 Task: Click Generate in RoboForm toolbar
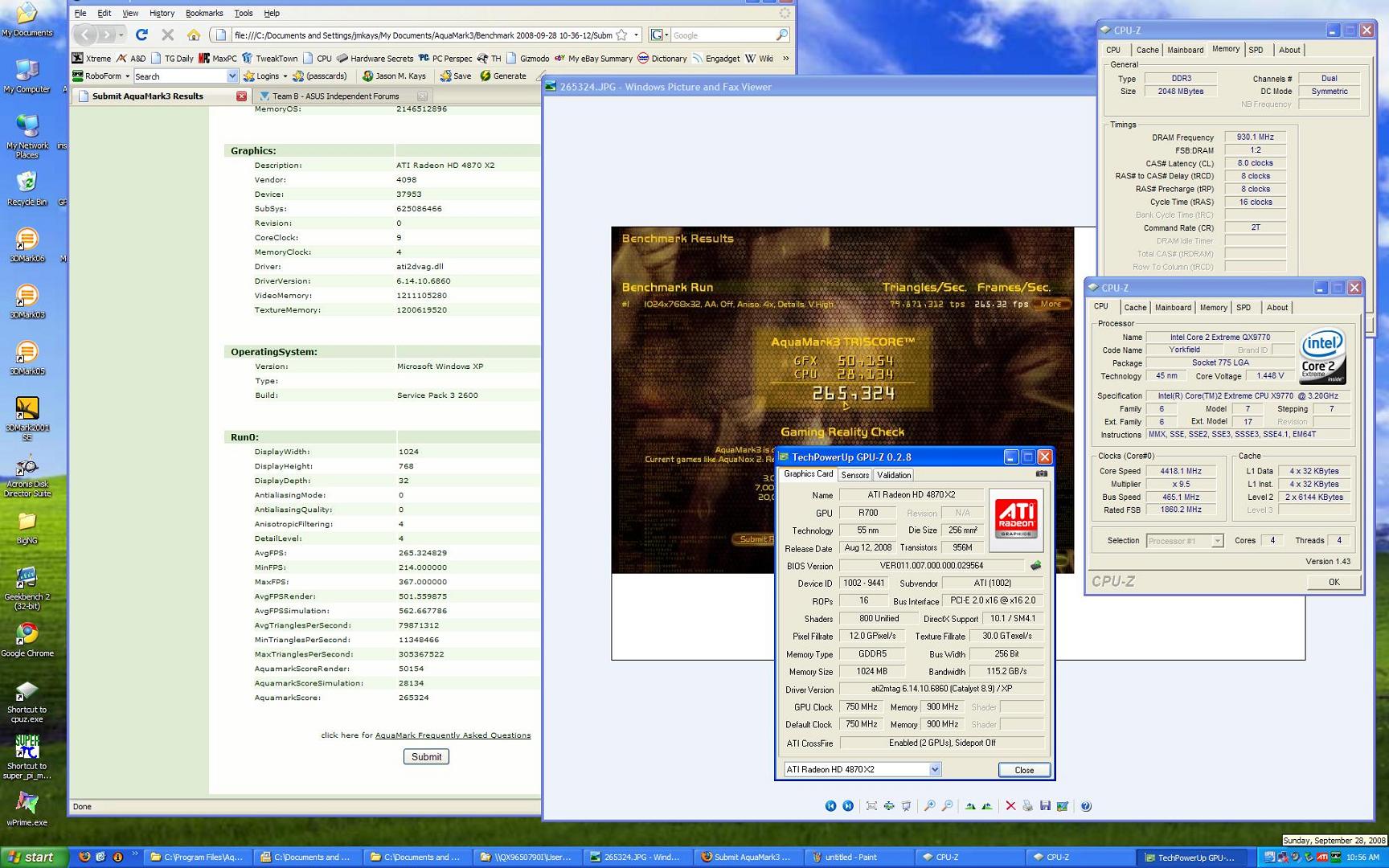(503, 76)
